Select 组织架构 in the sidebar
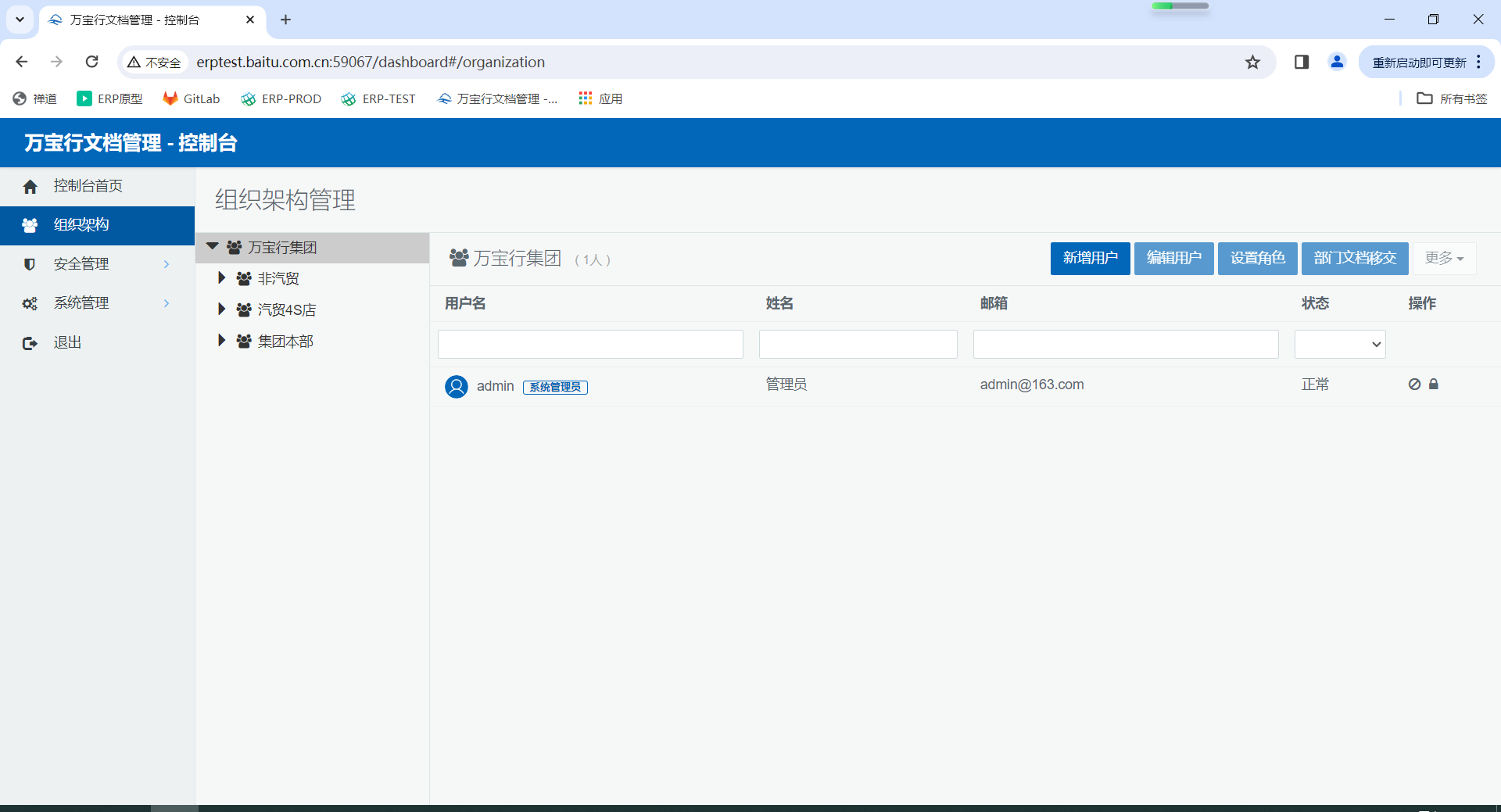The height and width of the screenshot is (812, 1501). click(97, 225)
